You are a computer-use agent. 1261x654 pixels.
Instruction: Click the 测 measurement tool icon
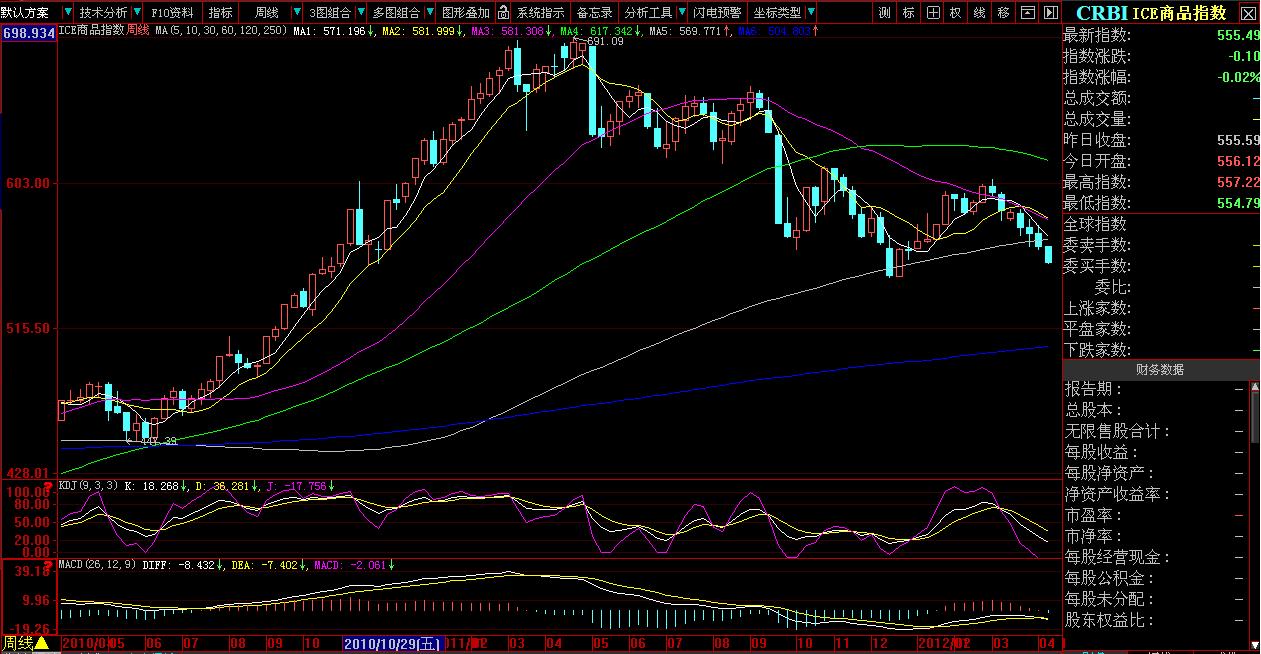[885, 13]
